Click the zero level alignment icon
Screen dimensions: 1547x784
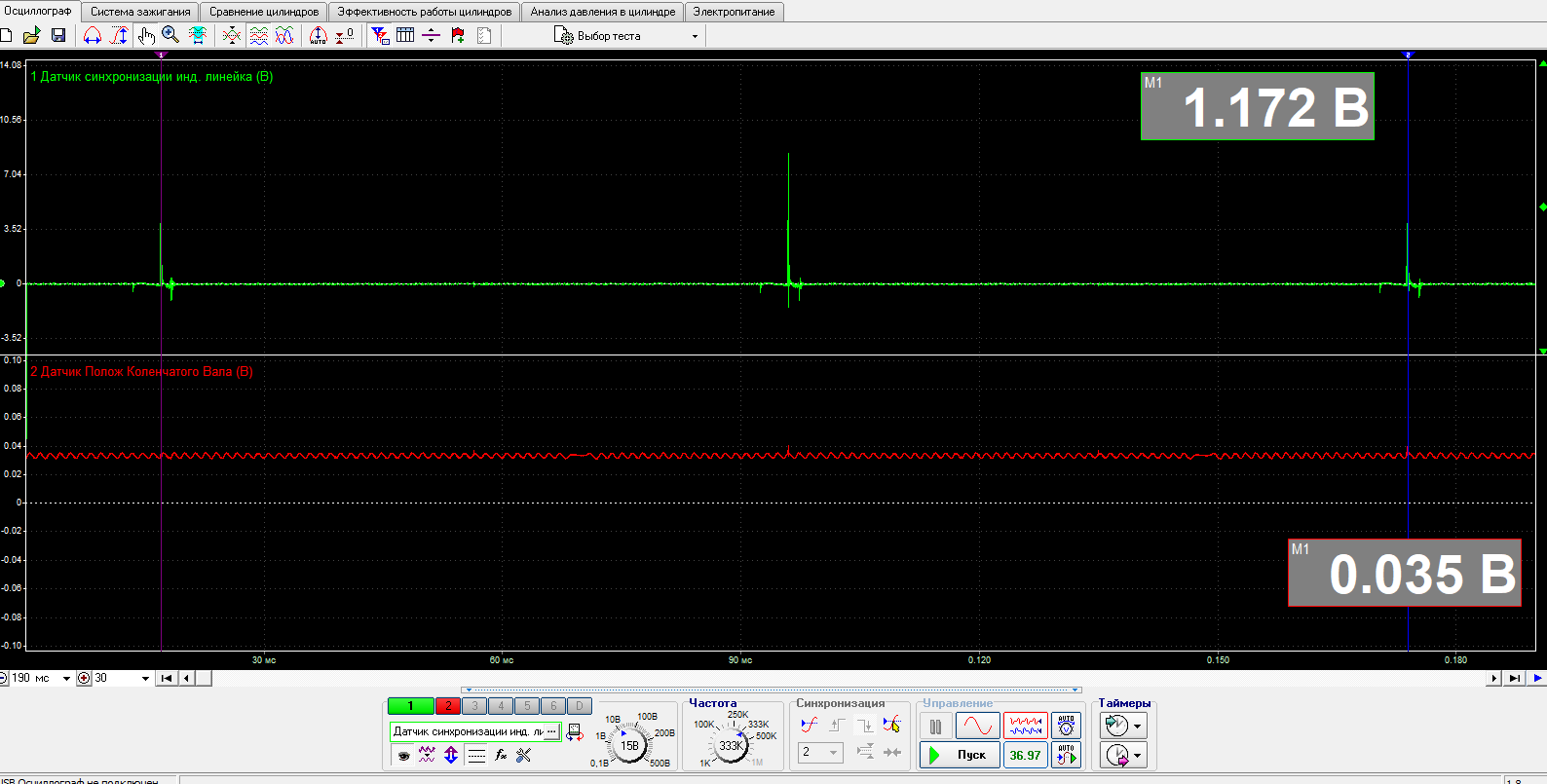pos(345,36)
